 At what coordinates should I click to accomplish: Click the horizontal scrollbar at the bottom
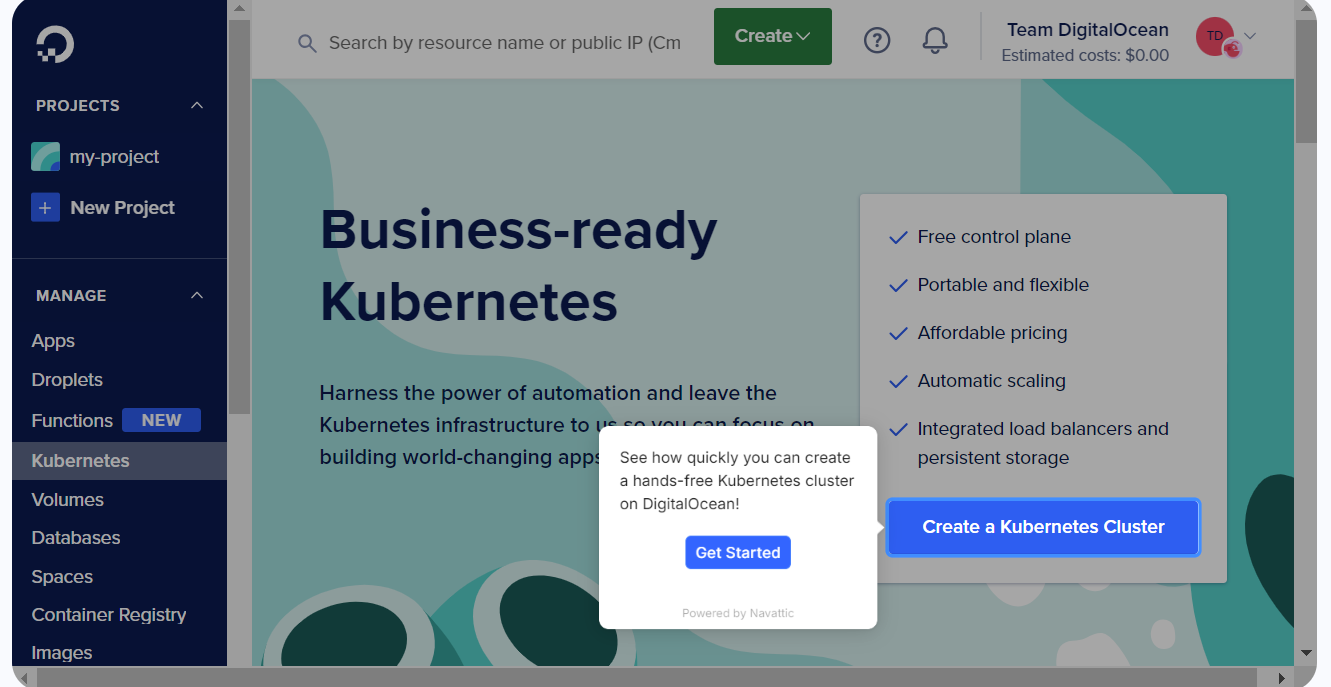coord(646,678)
